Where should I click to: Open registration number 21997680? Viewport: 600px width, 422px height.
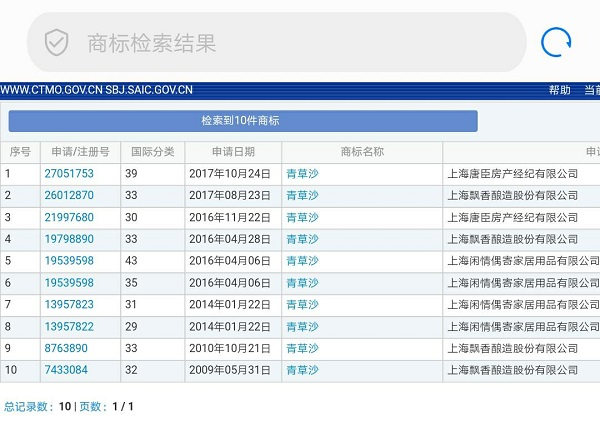(69, 217)
